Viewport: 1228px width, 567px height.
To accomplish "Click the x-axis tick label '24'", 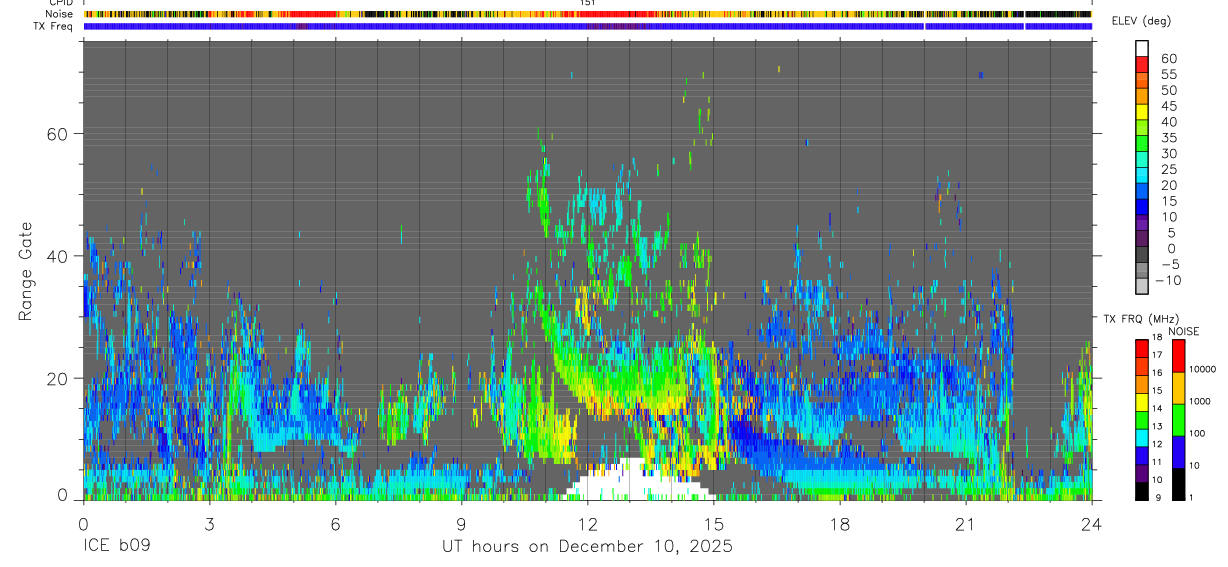I will [1092, 524].
